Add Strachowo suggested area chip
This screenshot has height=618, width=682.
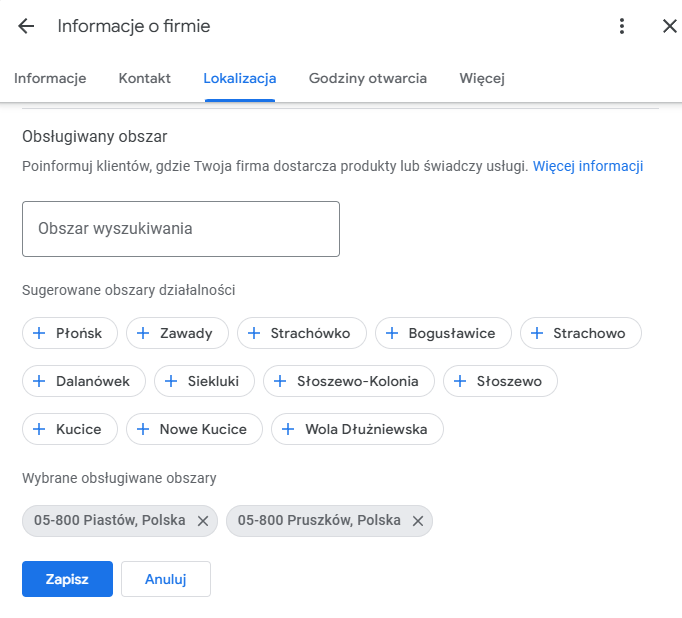pyautogui.click(x=581, y=333)
